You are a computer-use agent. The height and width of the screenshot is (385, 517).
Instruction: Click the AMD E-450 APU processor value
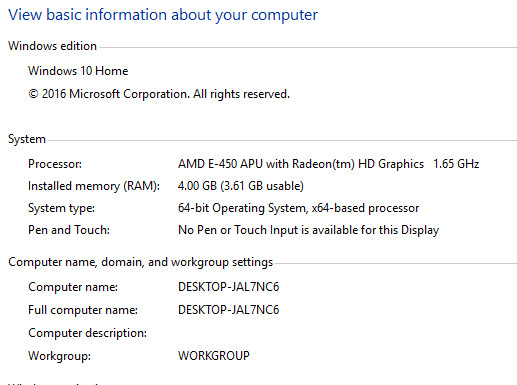(301, 164)
